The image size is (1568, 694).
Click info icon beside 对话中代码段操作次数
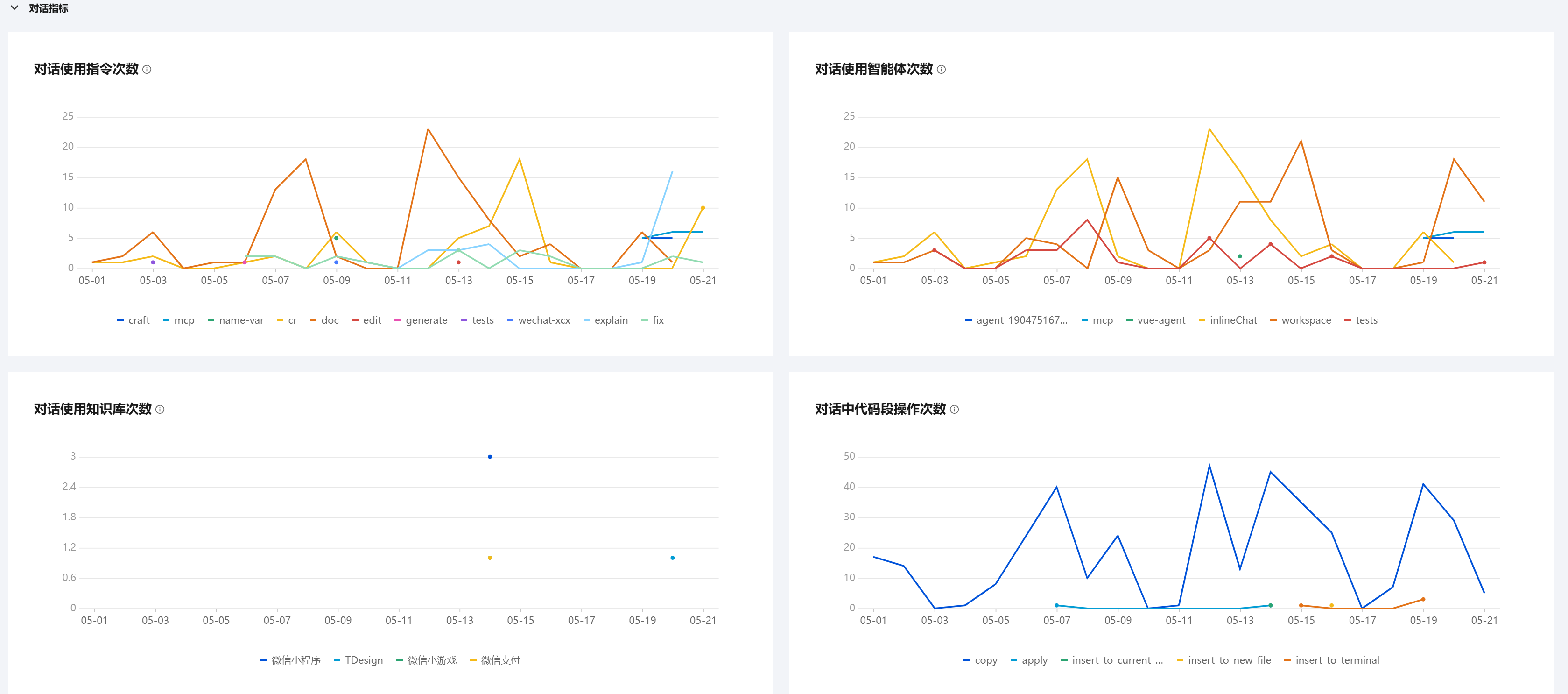click(x=954, y=409)
